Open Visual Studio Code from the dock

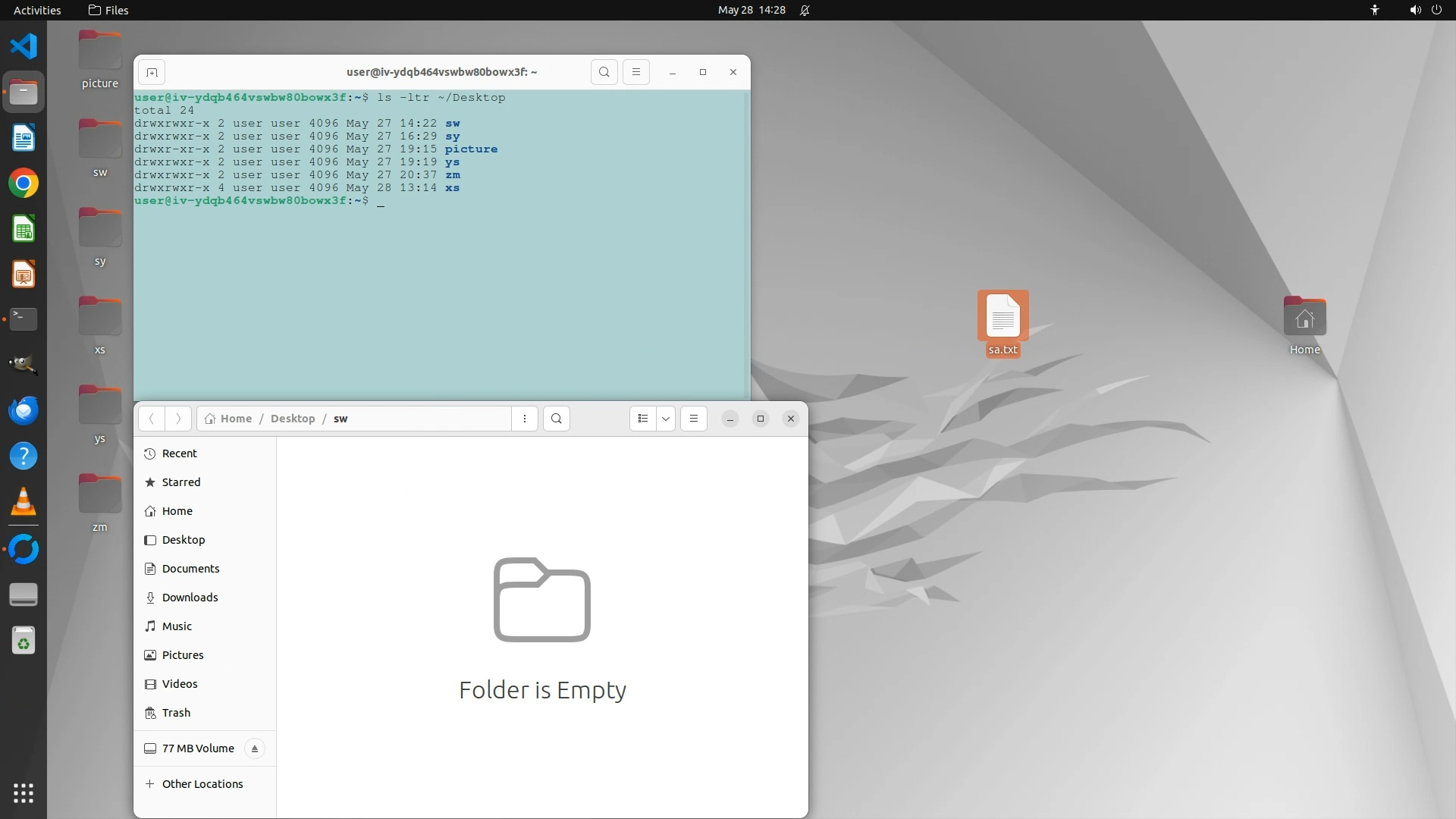pos(24,46)
